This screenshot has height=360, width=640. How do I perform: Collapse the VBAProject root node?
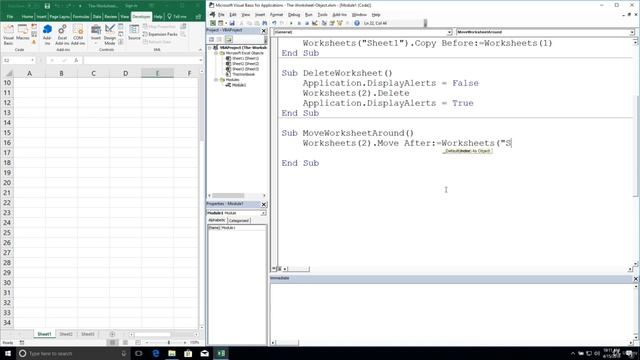(x=210, y=48)
